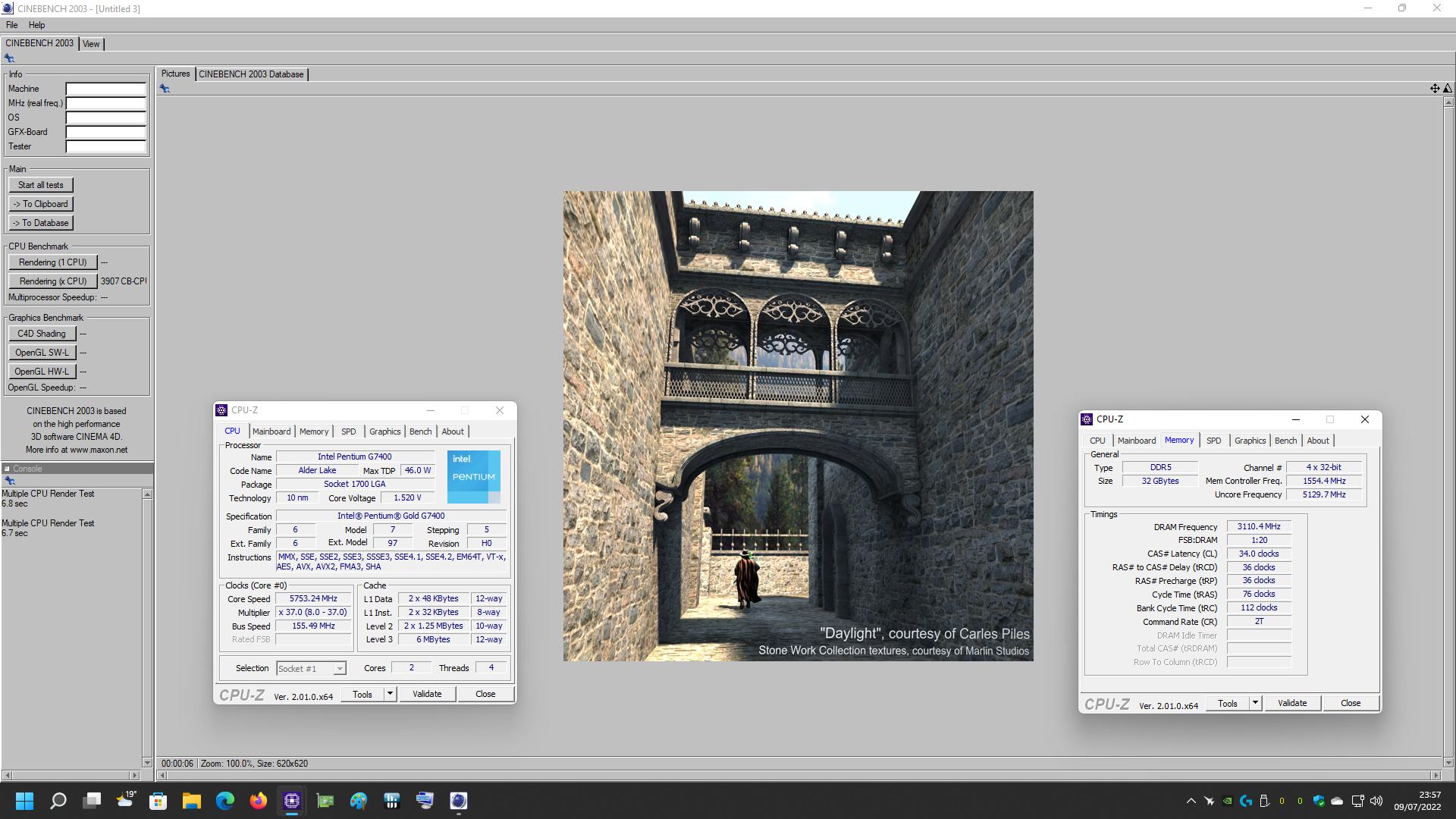This screenshot has width=1456, height=819.
Task: Click the To Clipboard button
Action: 41,204
